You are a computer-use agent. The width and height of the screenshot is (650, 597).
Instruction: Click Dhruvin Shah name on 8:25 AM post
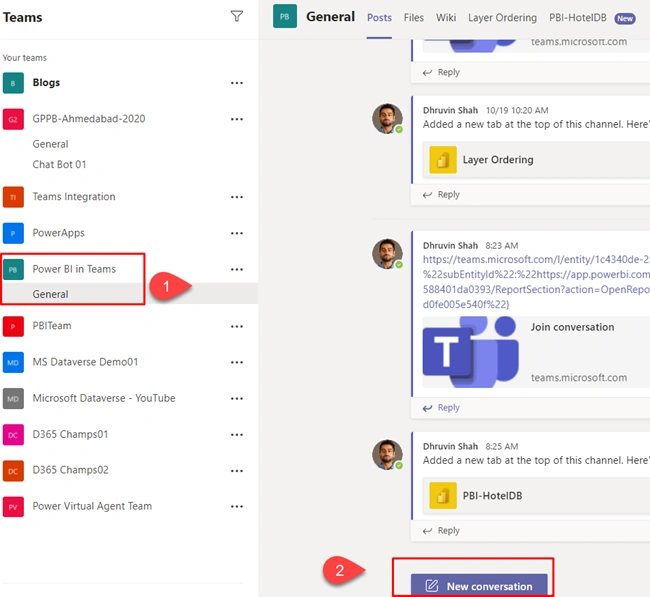click(x=450, y=447)
